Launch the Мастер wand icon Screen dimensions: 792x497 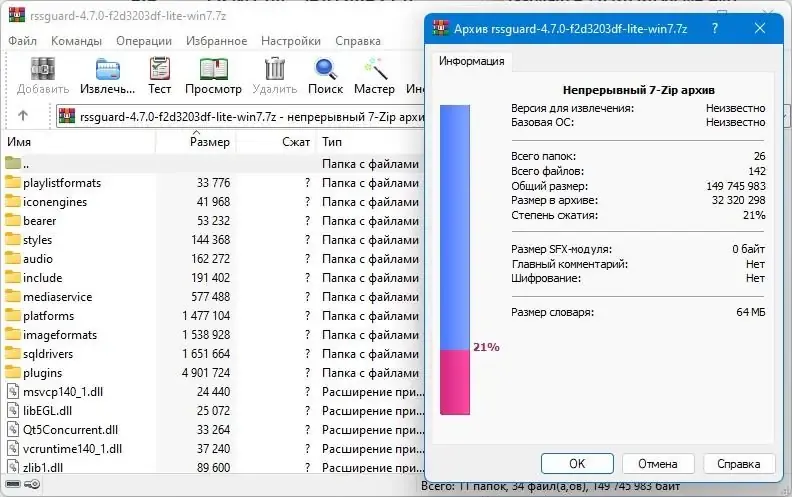375,69
